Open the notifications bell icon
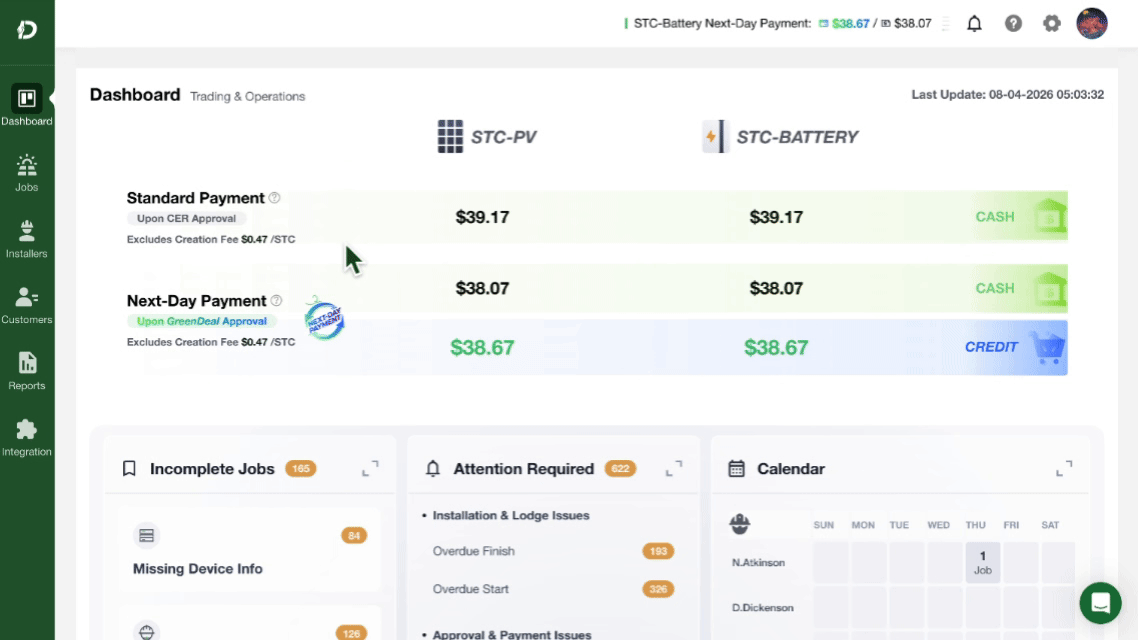 click(974, 23)
